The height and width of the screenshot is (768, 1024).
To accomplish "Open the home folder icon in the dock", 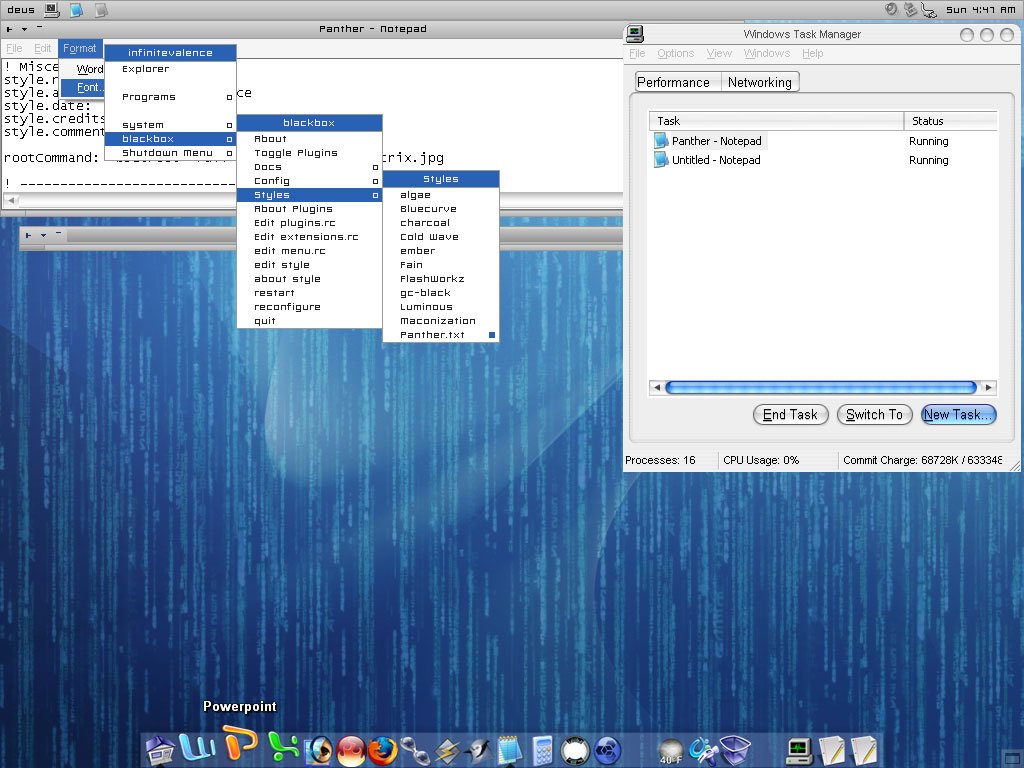I will [160, 750].
